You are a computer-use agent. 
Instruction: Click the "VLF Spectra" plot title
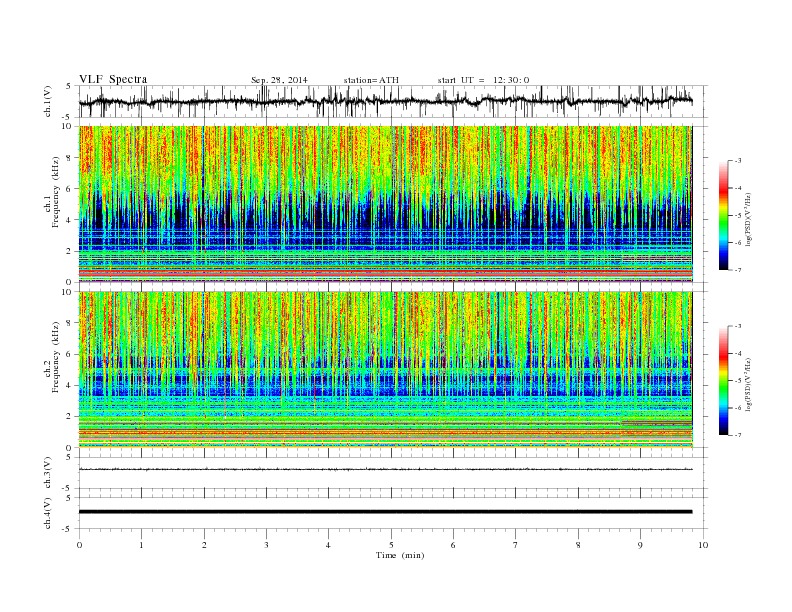113,79
